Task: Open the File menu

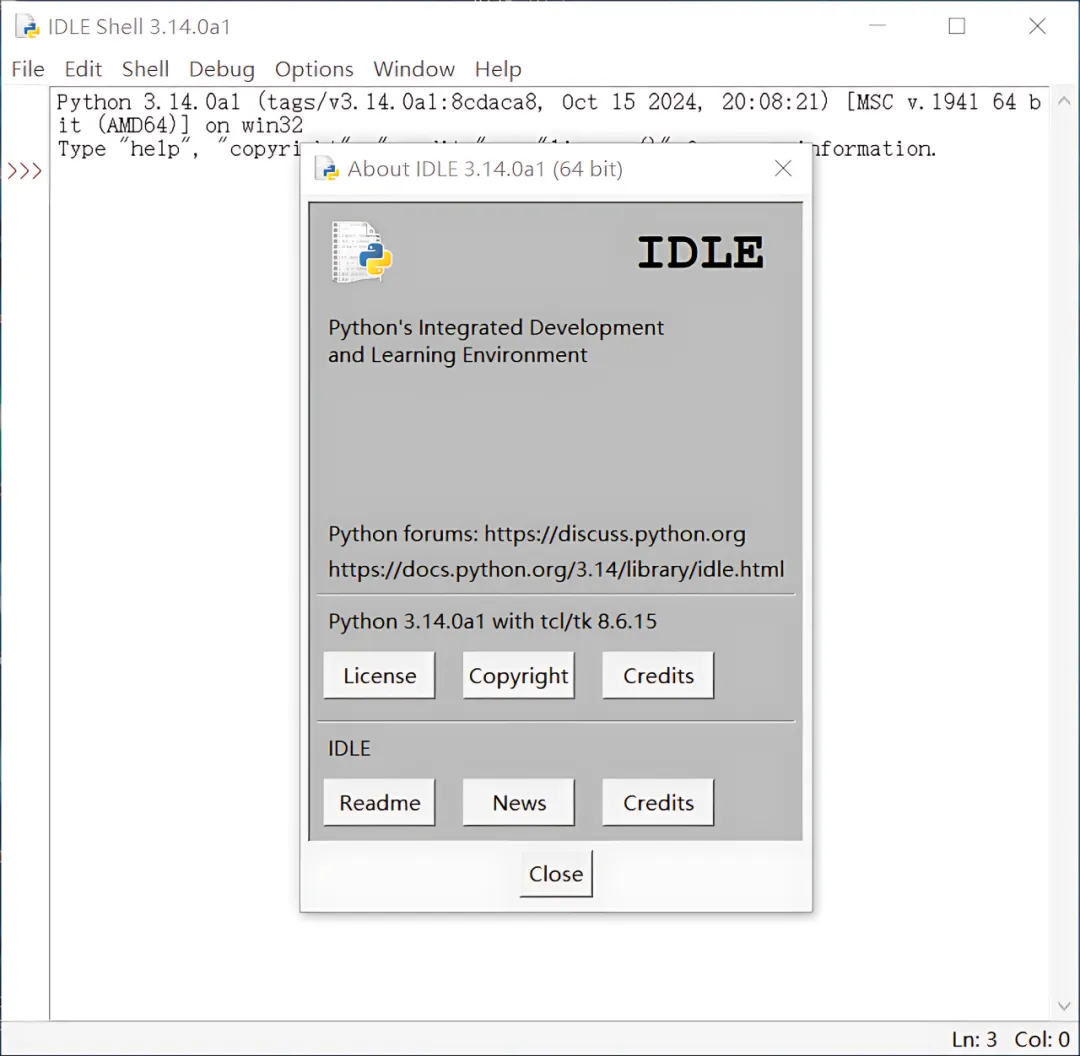Action: tap(28, 69)
